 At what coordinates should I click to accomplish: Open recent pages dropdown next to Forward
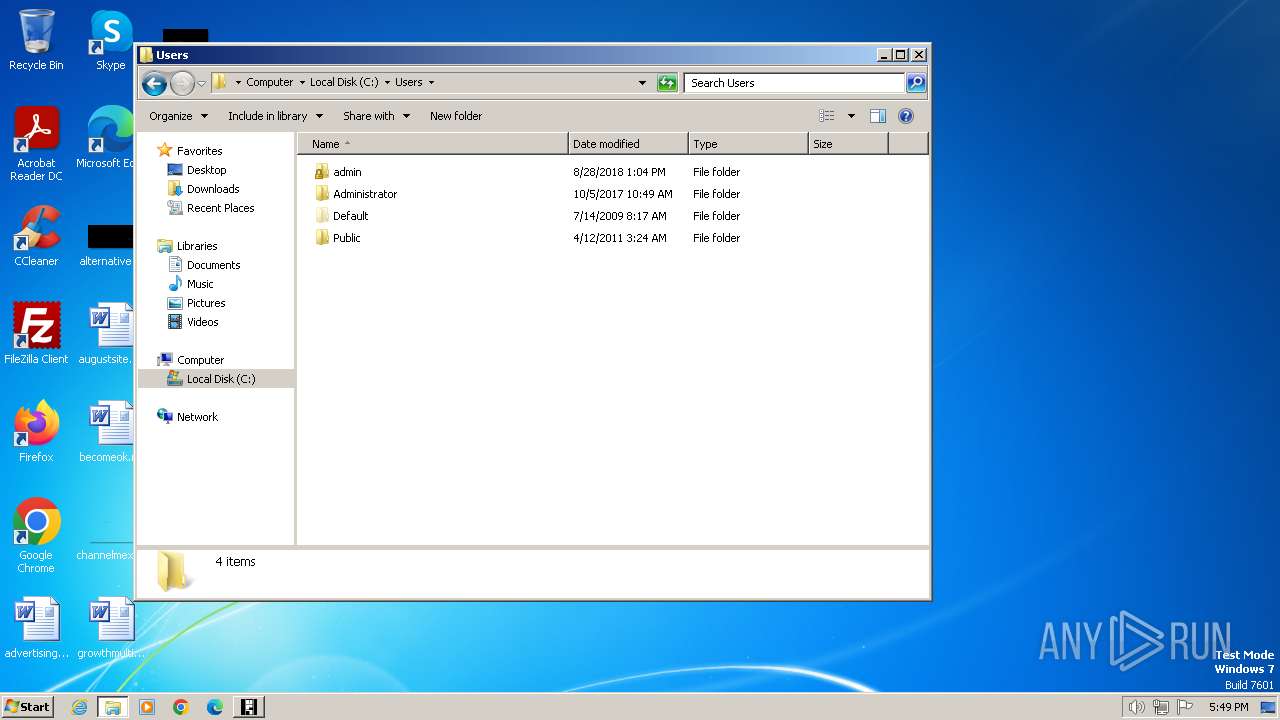(201, 83)
